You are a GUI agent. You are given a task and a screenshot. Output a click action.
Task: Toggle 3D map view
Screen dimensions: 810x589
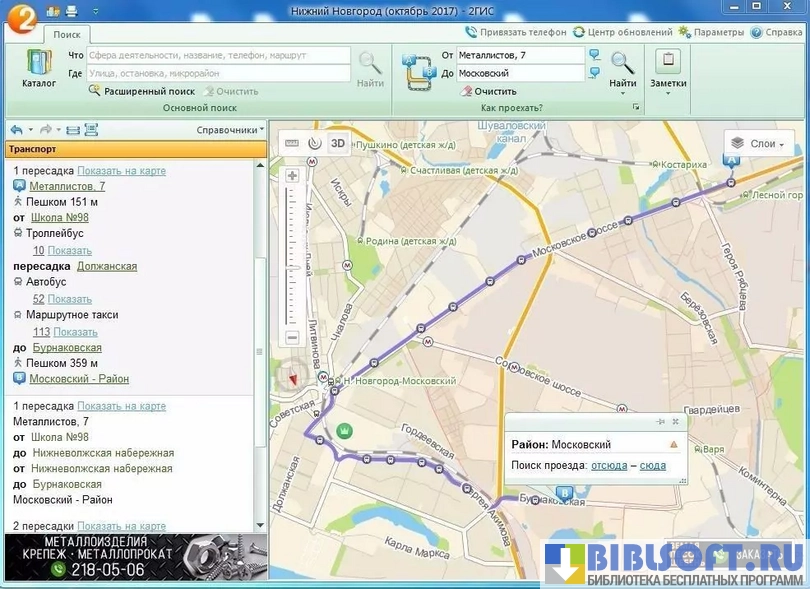tap(338, 143)
